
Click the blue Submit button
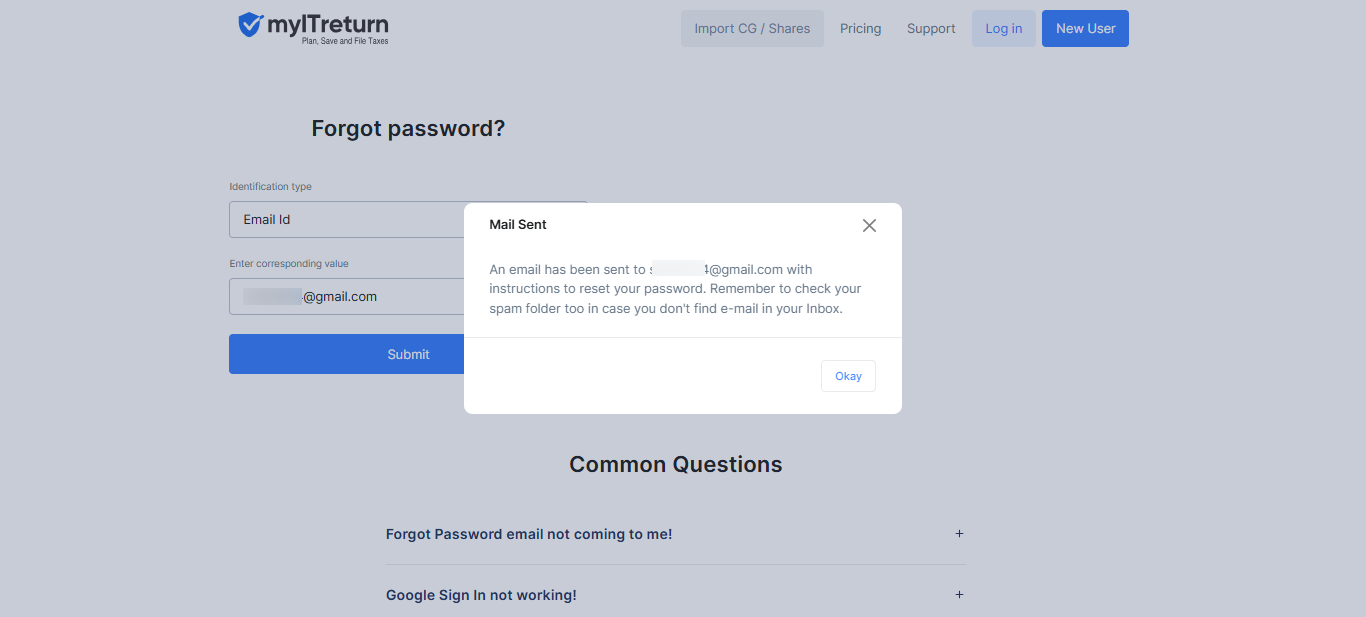(346, 354)
